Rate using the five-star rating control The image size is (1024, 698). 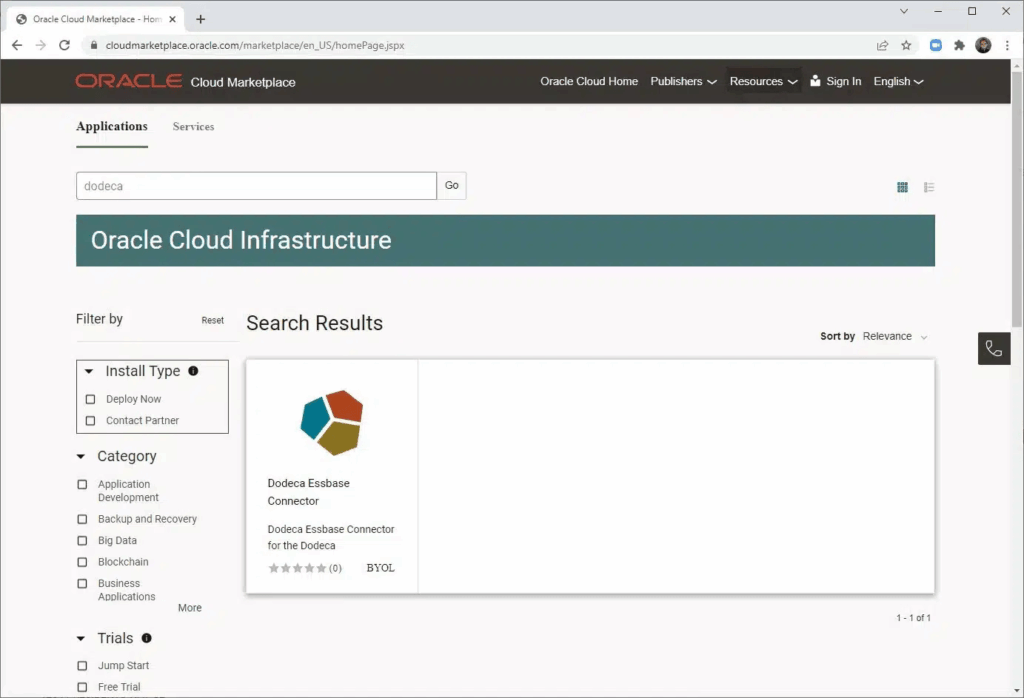[x=297, y=568]
